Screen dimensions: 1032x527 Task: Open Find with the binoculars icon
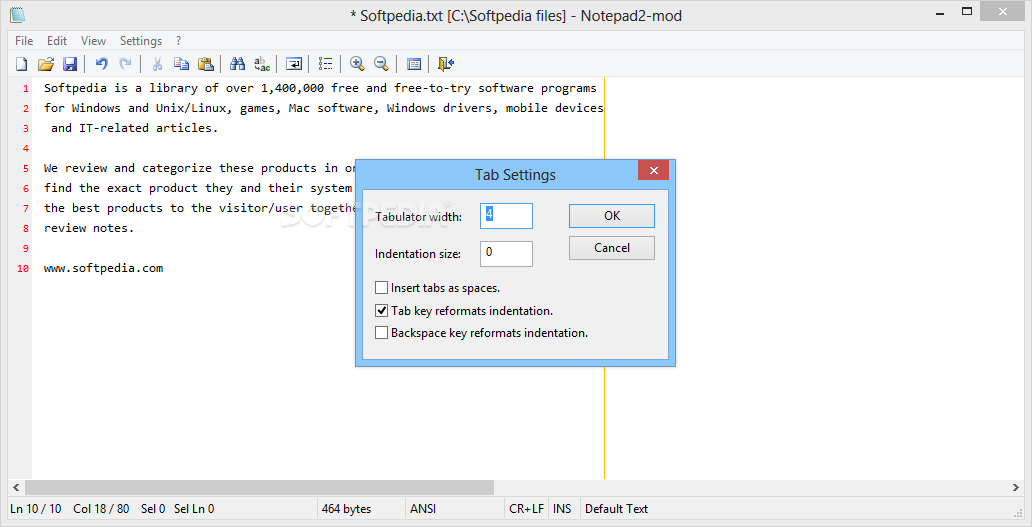pos(238,64)
